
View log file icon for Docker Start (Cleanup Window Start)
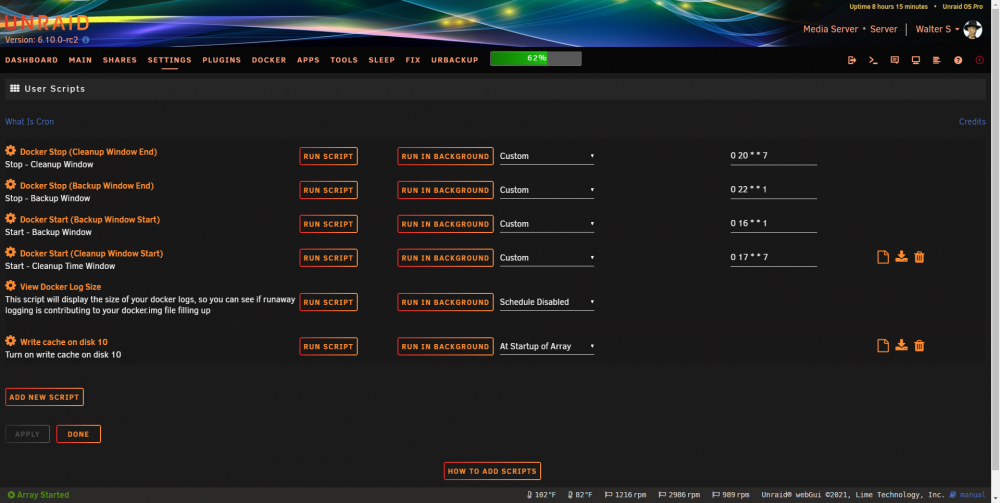883,257
